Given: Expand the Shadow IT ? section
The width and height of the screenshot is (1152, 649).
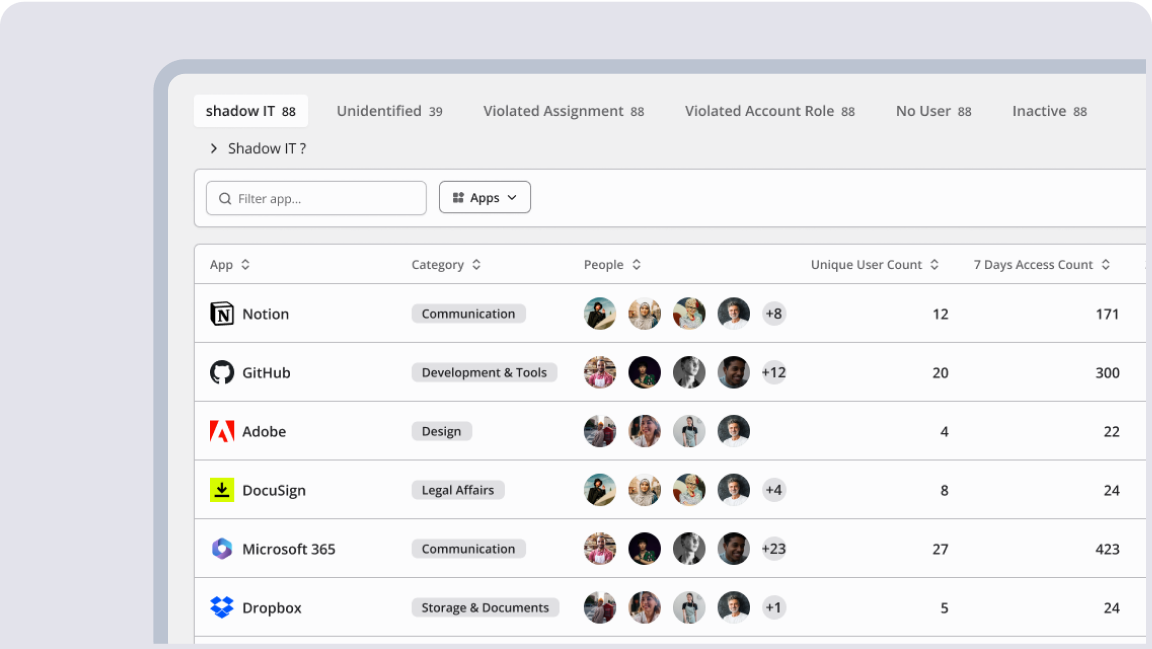Looking at the screenshot, I should [214, 149].
